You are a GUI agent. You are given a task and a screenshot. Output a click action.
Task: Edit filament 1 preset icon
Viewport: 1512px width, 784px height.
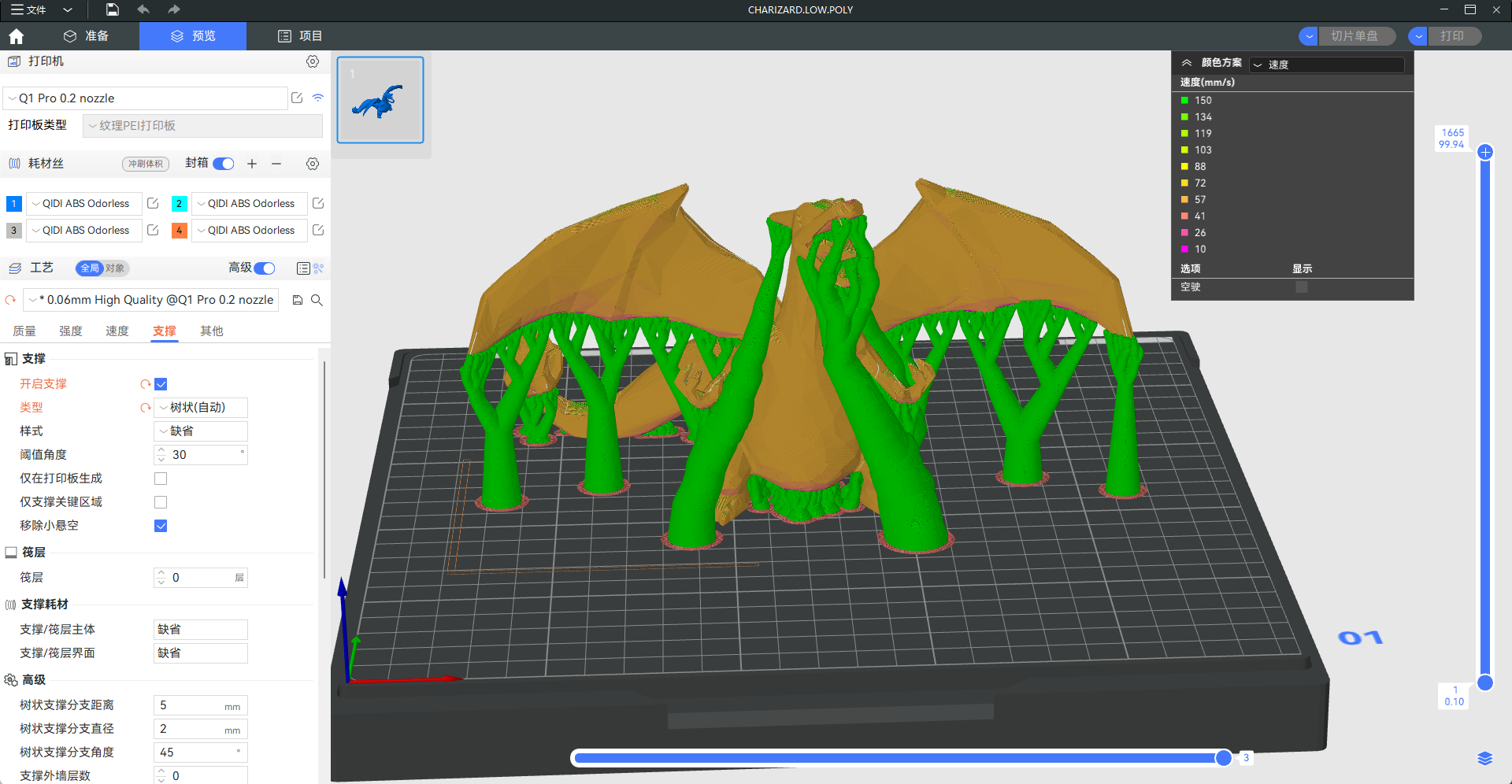(154, 203)
